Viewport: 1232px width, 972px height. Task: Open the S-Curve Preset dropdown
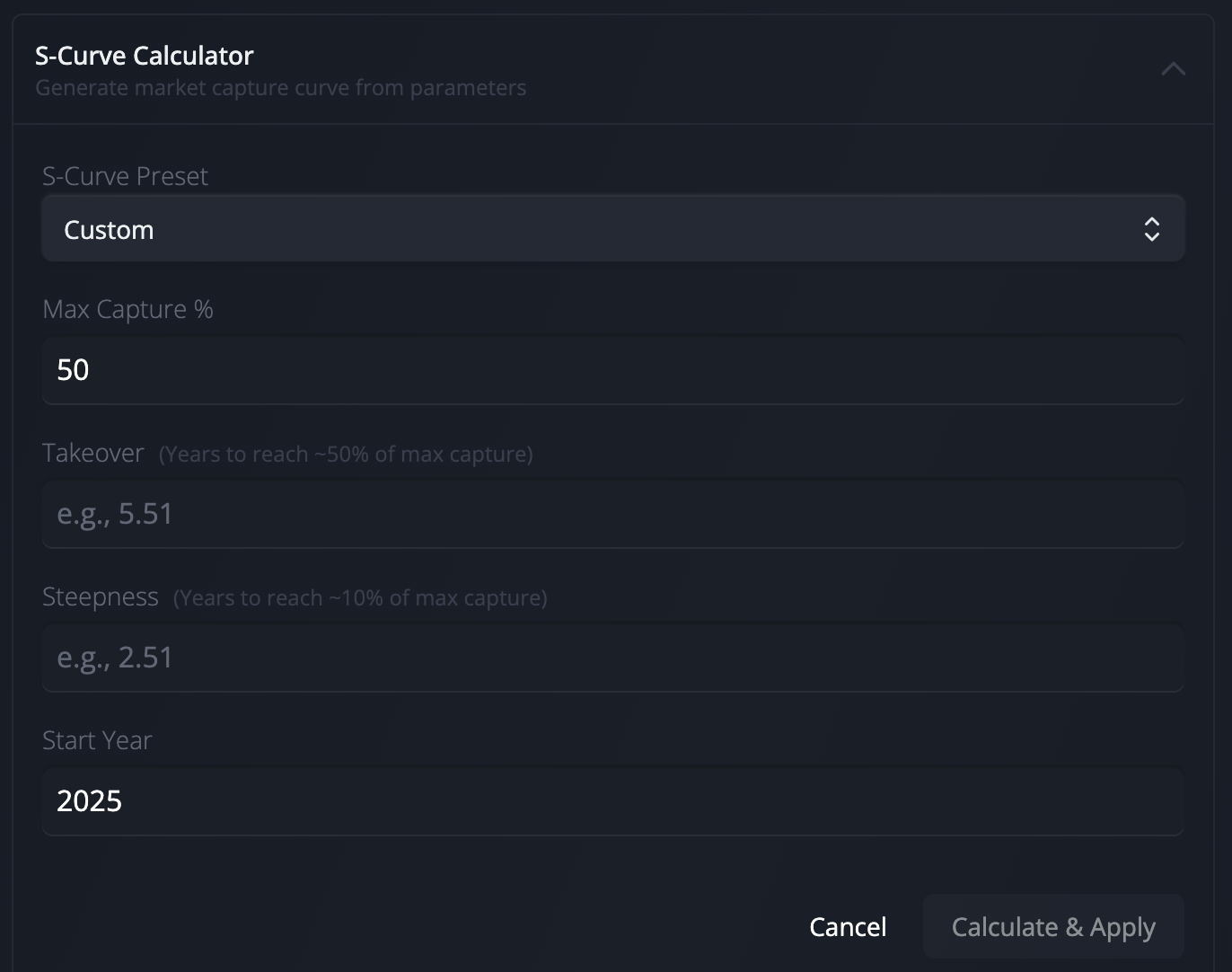click(x=613, y=229)
